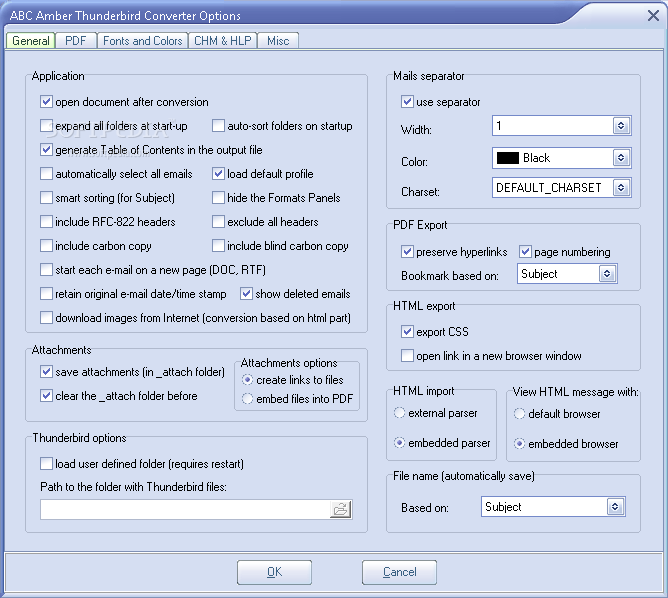Enable include RFC-822 headers
Image resolution: width=668 pixels, height=598 pixels.
point(46,222)
